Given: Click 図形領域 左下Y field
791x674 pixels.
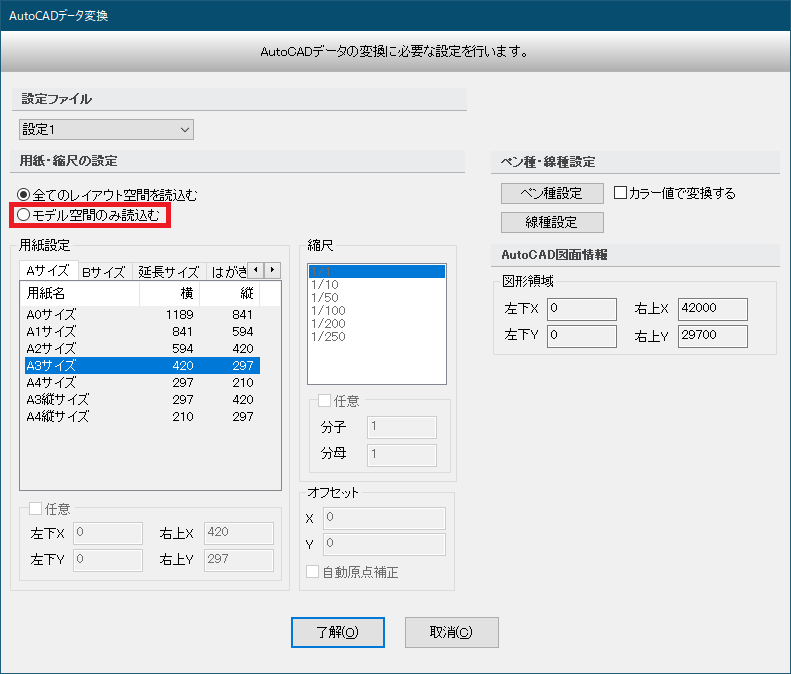Looking at the screenshot, I should (x=582, y=336).
